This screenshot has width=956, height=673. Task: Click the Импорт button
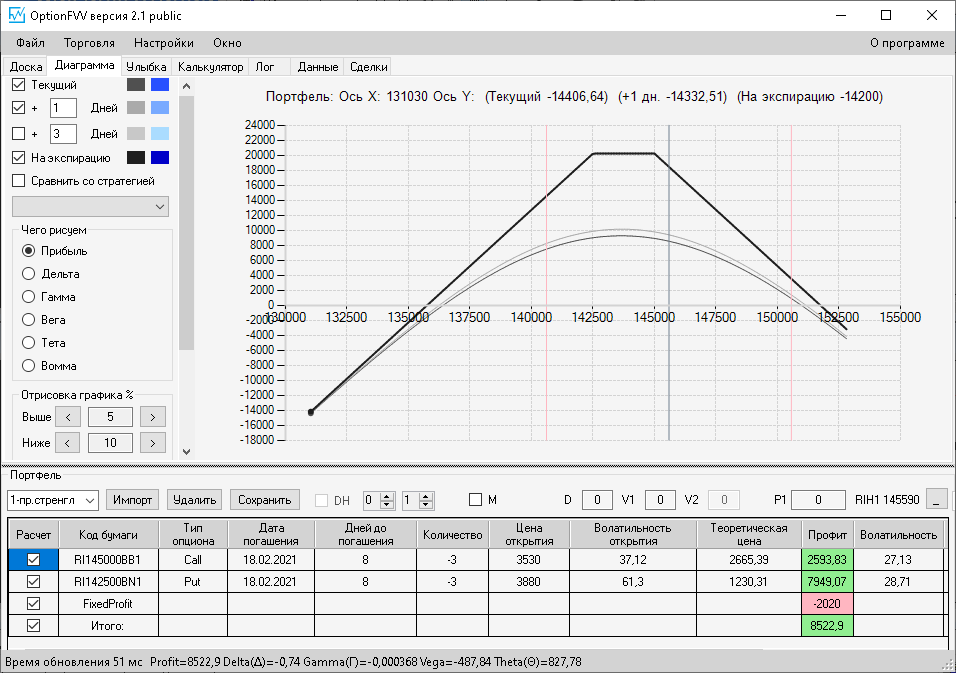pos(132,500)
